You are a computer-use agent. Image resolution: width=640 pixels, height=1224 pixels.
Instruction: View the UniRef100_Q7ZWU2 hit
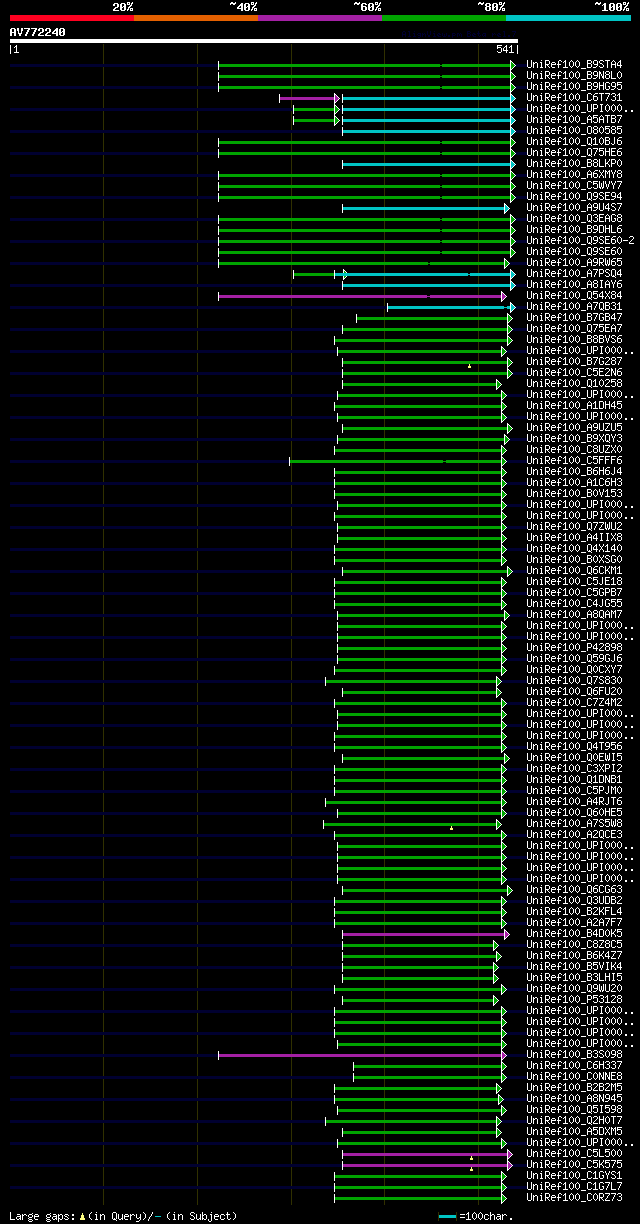(x=574, y=527)
